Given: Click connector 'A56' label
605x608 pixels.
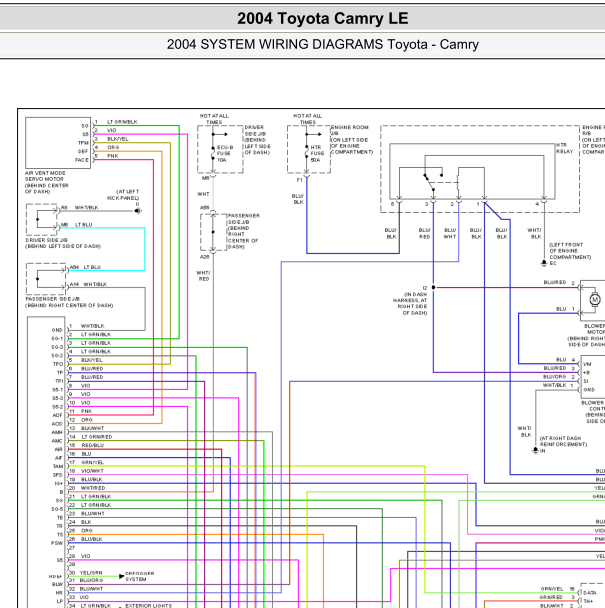Looking at the screenshot, I should click(205, 208).
